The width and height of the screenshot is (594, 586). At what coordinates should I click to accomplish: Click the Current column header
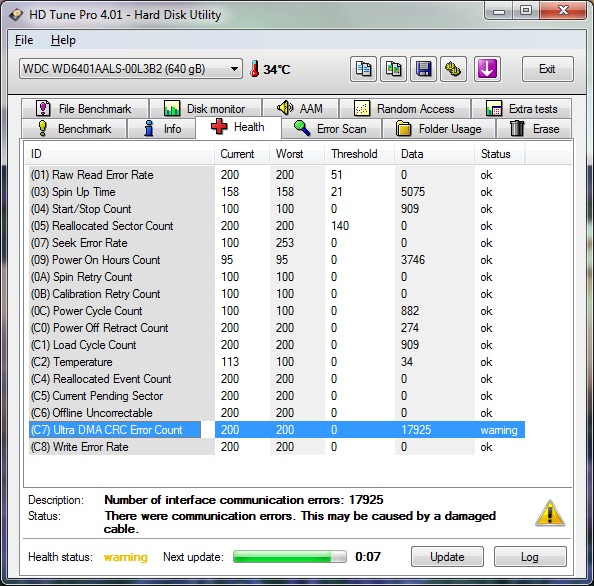[242, 154]
